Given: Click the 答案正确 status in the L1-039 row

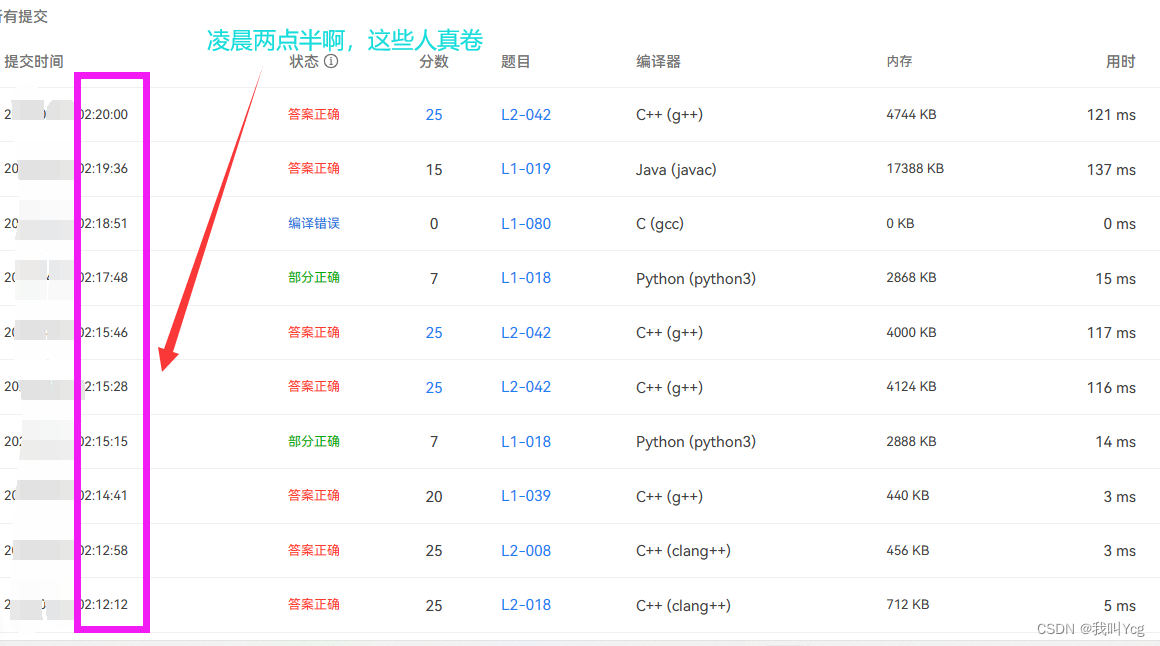Looking at the screenshot, I should [313, 495].
